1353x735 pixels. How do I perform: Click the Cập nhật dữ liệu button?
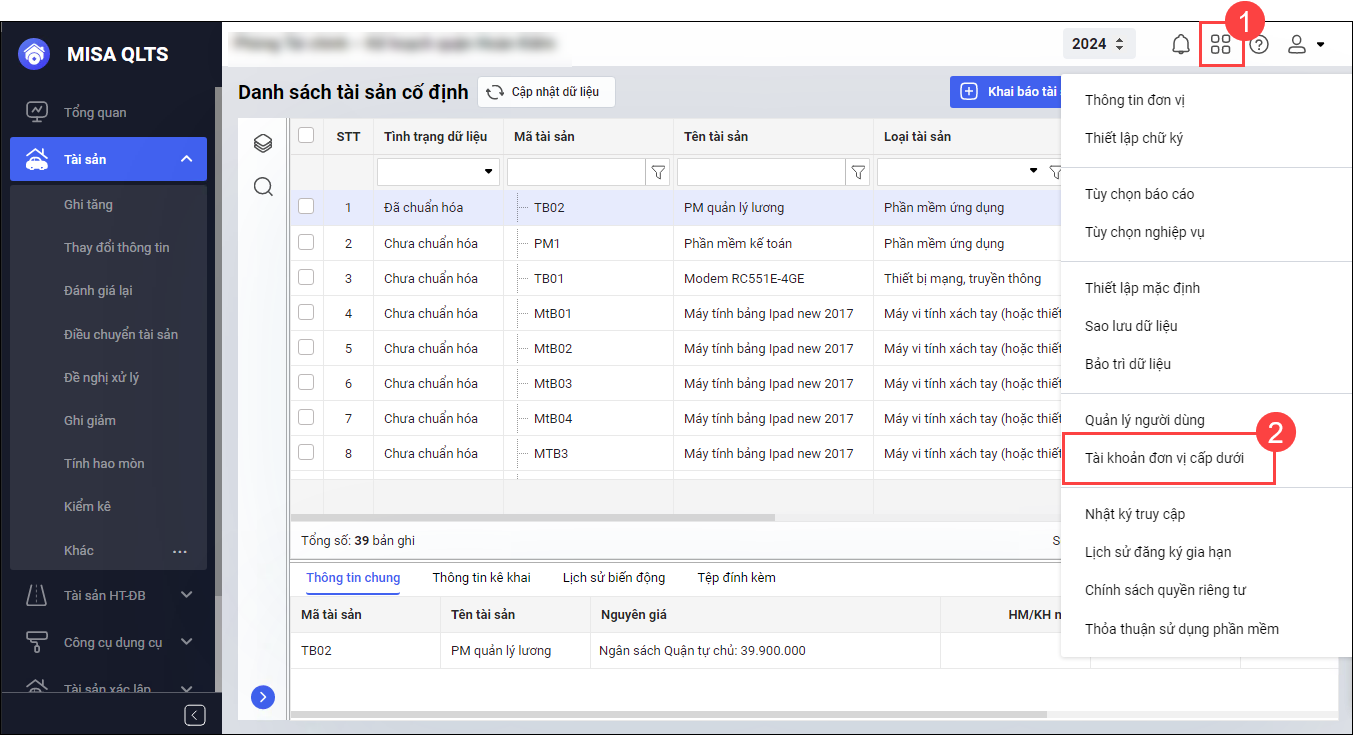coord(546,92)
